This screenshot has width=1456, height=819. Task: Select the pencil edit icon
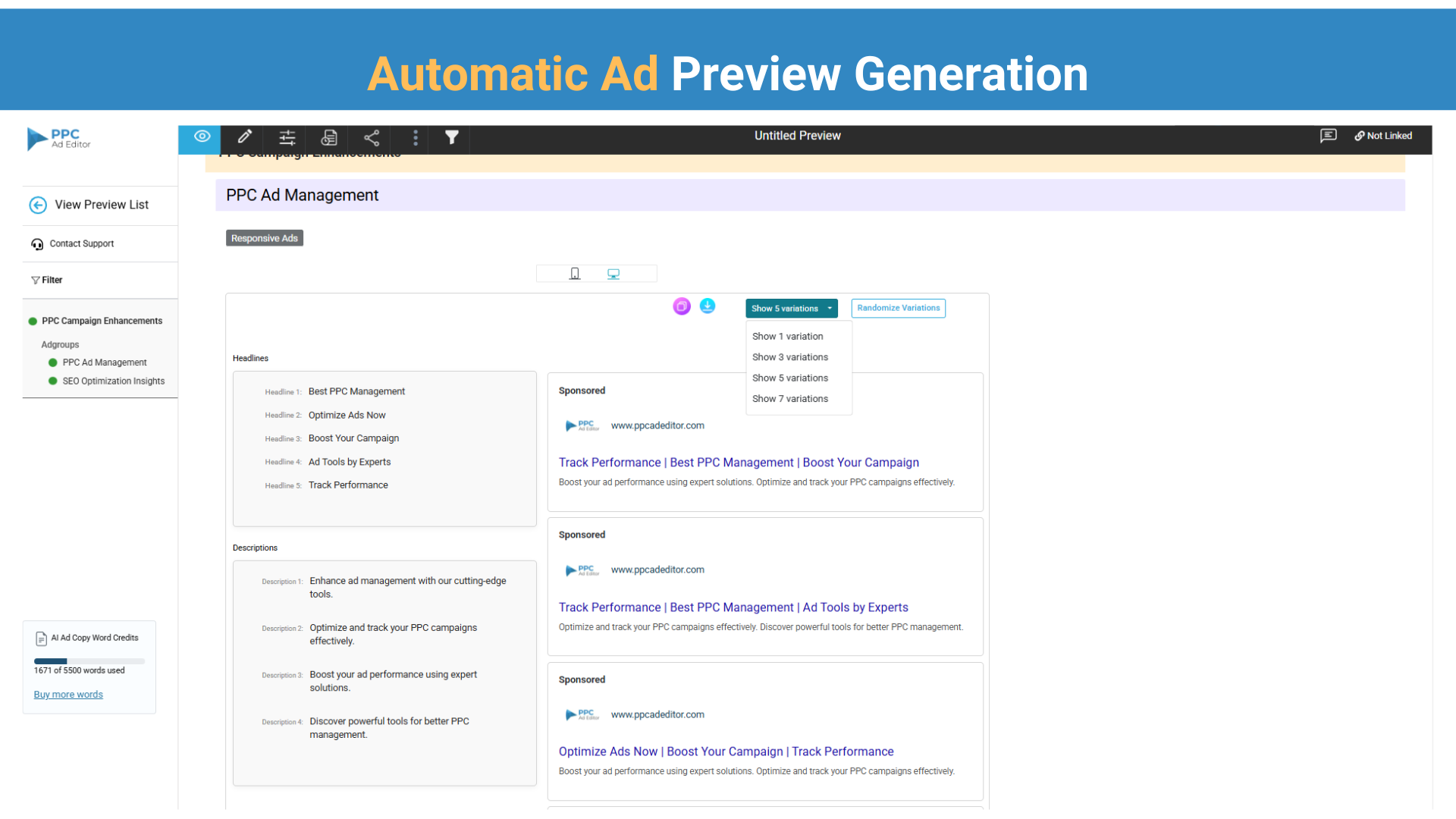(x=244, y=136)
